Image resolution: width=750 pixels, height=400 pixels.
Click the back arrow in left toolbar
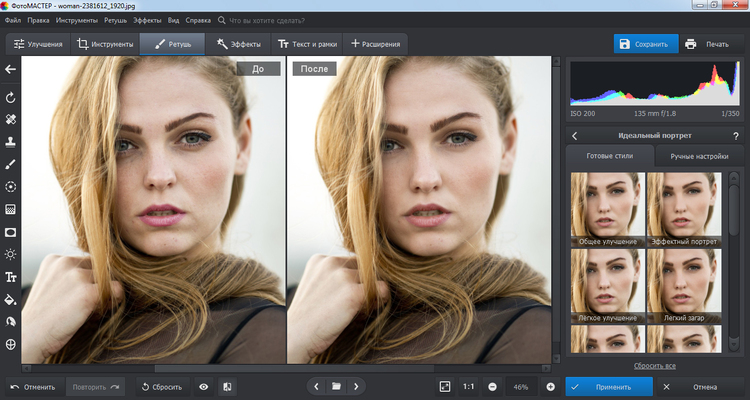(10, 69)
